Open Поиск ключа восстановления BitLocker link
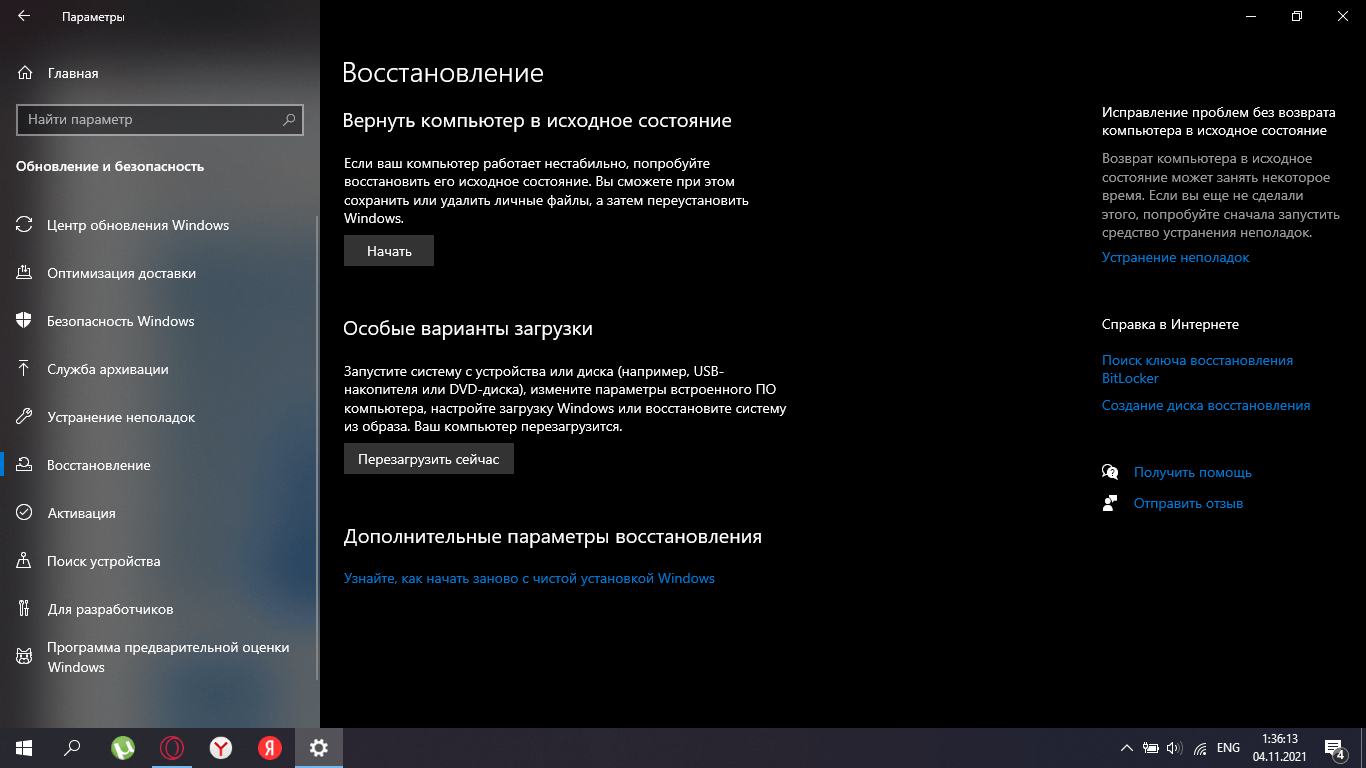This screenshot has height=768, width=1366. click(x=1197, y=369)
